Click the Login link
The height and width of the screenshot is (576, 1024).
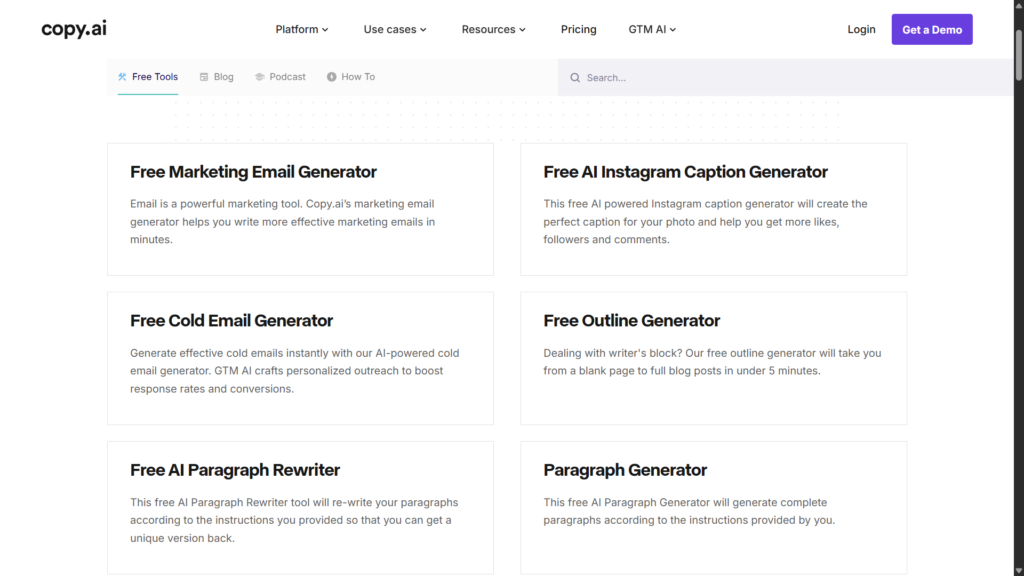861,29
